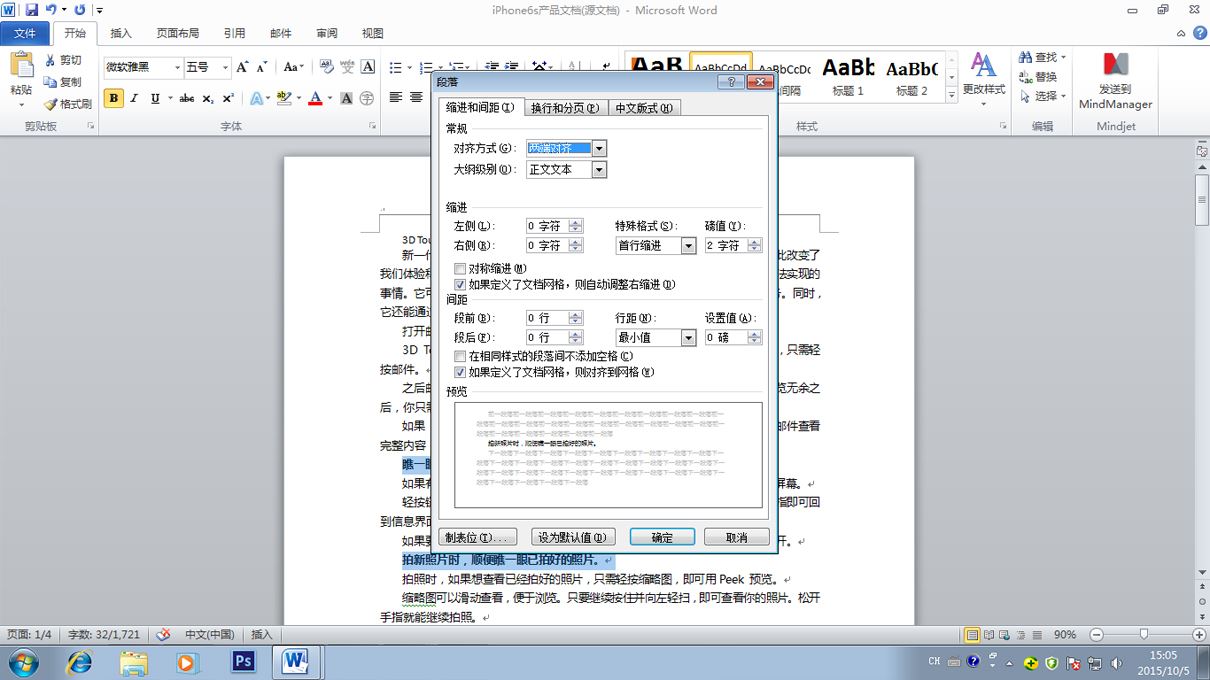The height and width of the screenshot is (680, 1210).
Task: Switch to Print Layout view in status bar
Action: coord(972,635)
